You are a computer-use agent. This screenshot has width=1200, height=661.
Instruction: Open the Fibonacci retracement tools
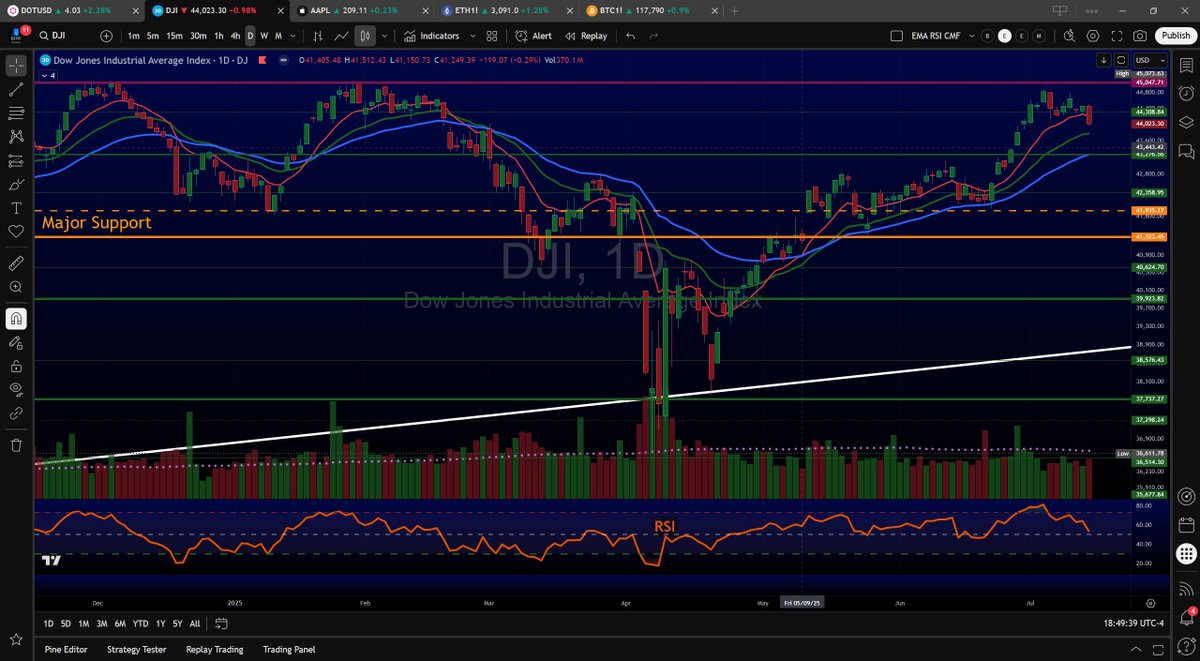pyautogui.click(x=16, y=113)
